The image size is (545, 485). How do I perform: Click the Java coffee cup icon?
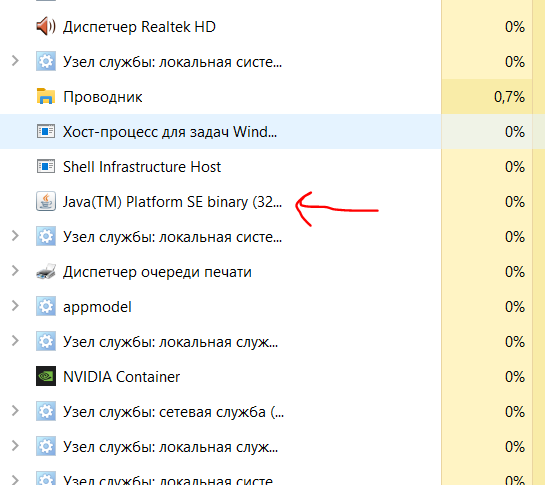[46, 201]
